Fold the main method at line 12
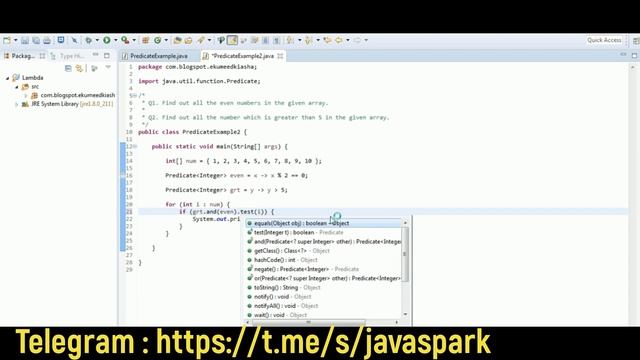The image size is (640, 360). (x=135, y=146)
